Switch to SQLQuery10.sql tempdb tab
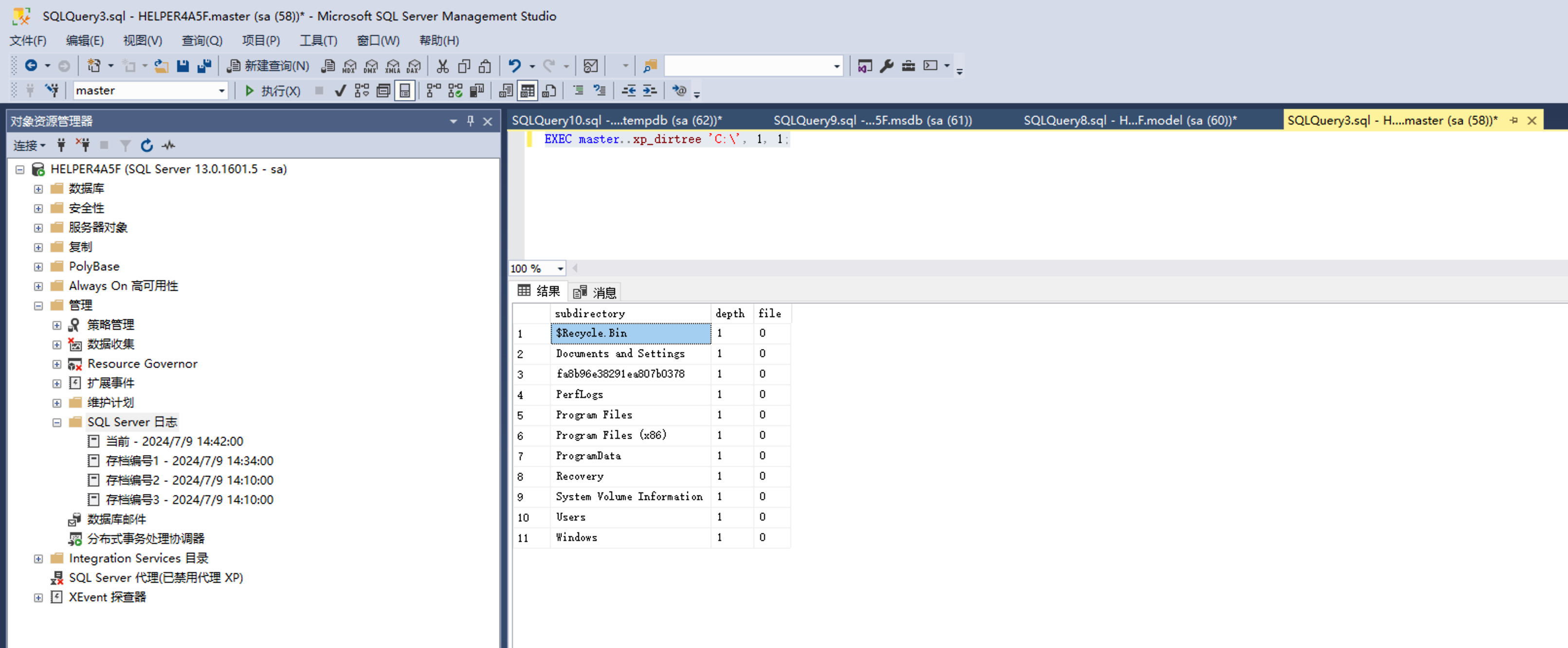 (x=616, y=121)
